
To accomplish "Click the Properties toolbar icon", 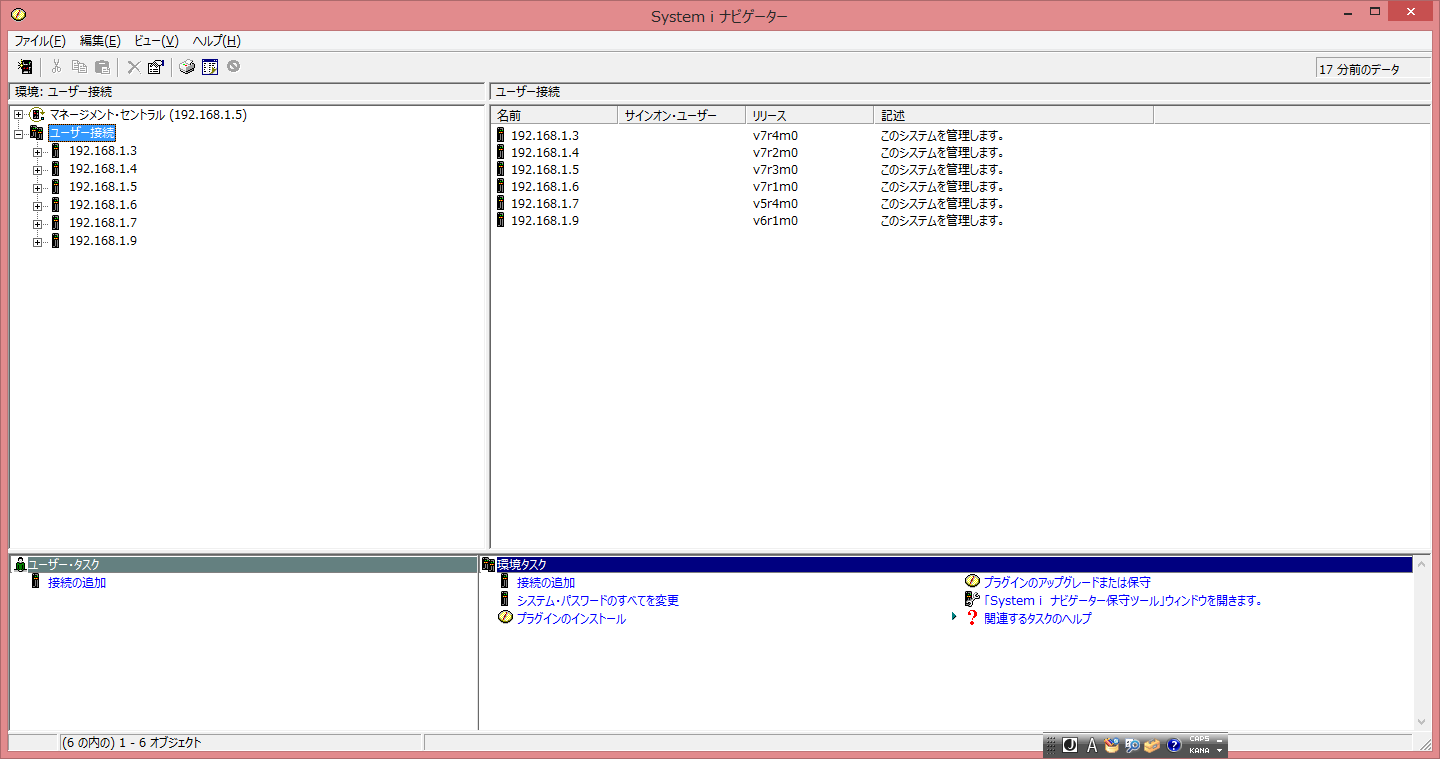I will tap(155, 67).
